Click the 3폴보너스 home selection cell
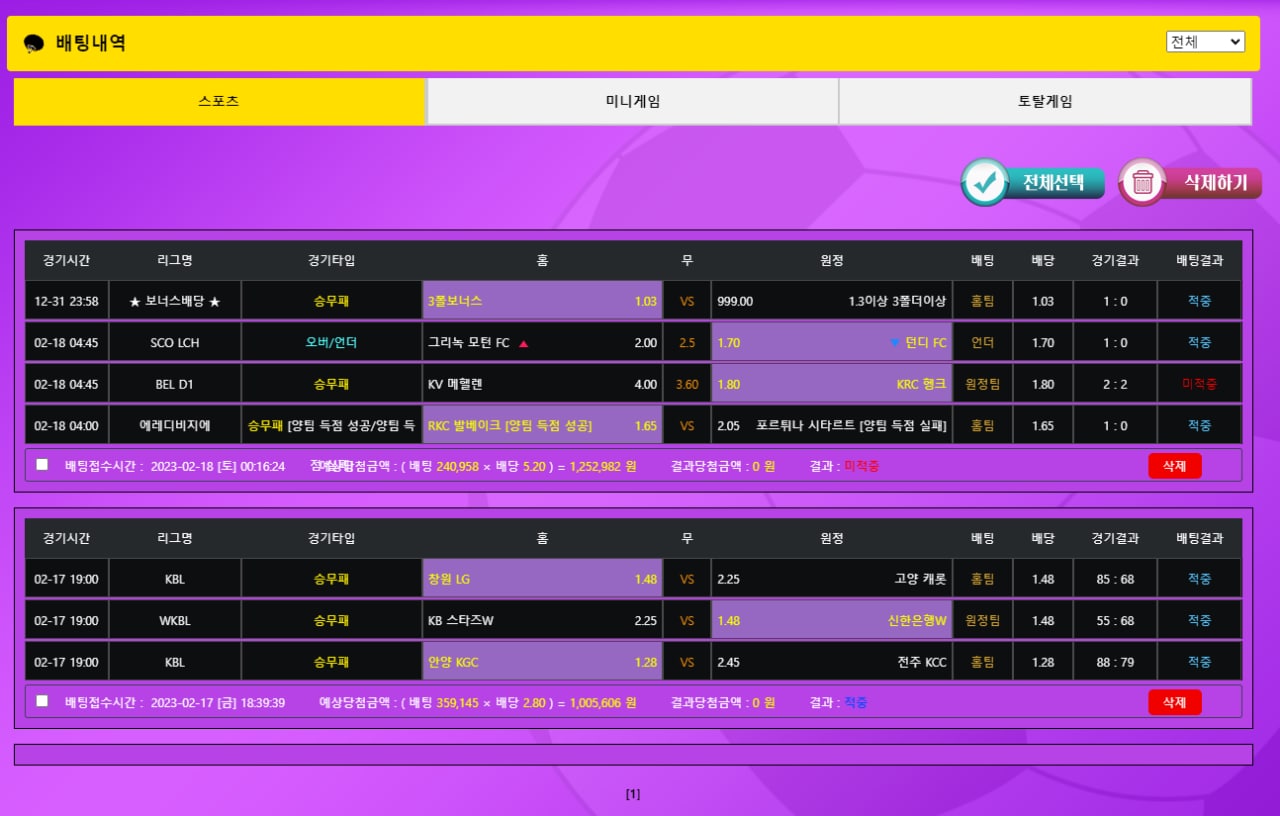This screenshot has width=1280, height=816. (x=542, y=301)
